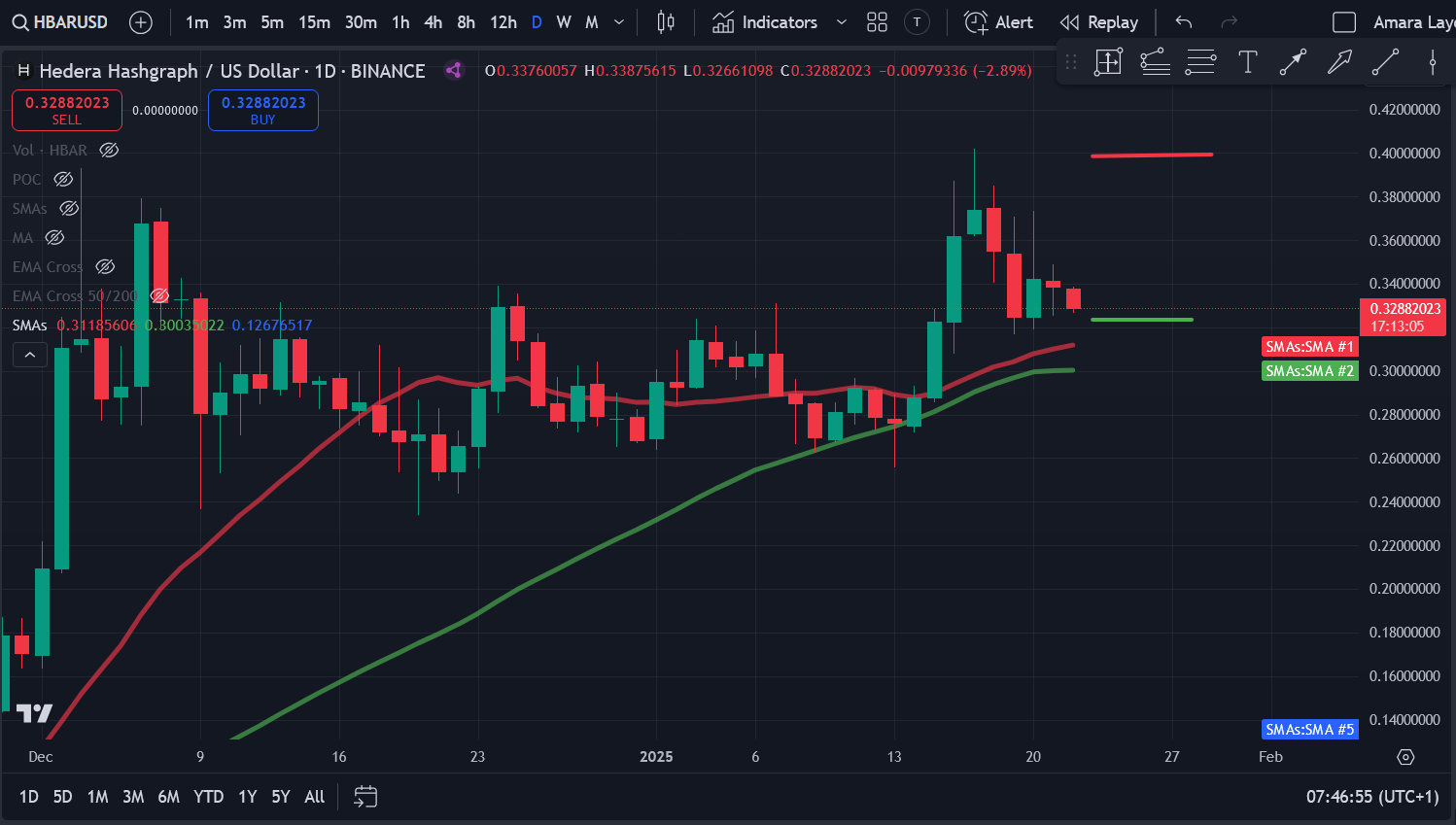This screenshot has width=1456, height=825.
Task: Switch to the 1m timeframe
Action: 197,22
